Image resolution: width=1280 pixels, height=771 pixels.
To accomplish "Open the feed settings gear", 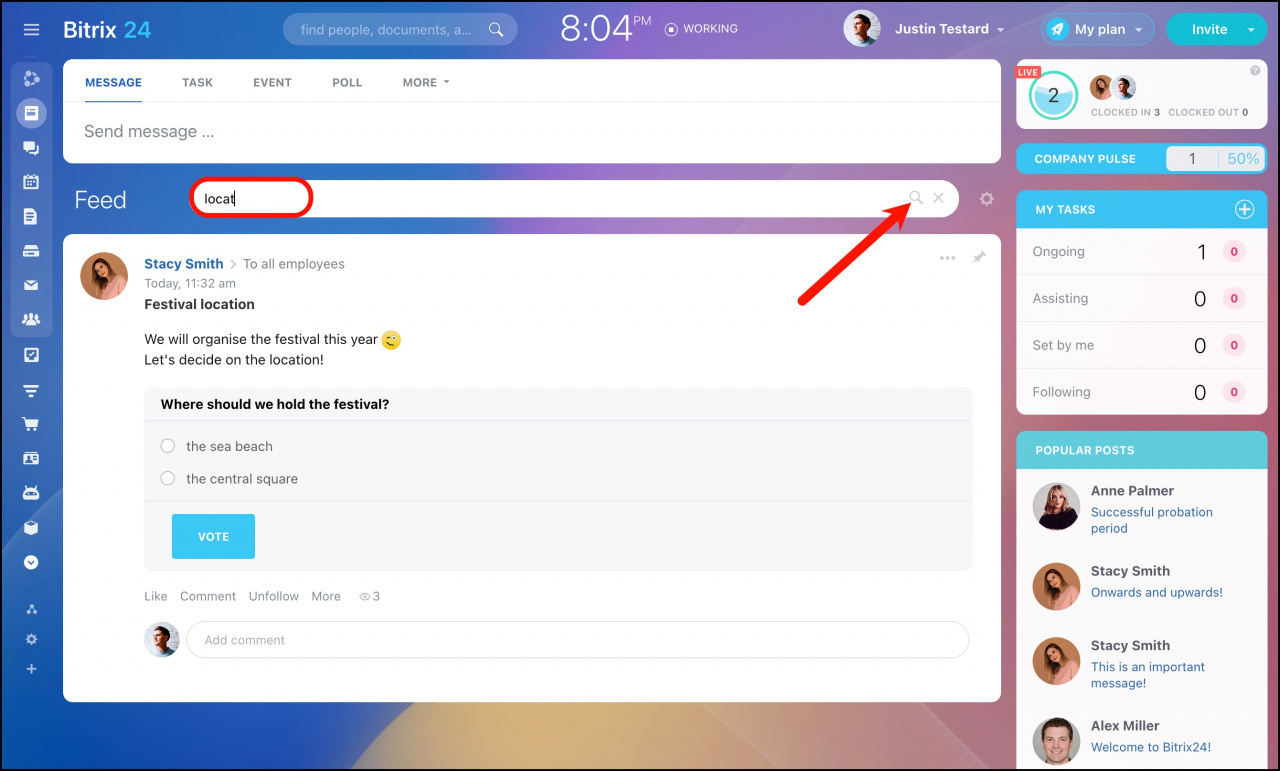I will tap(987, 199).
